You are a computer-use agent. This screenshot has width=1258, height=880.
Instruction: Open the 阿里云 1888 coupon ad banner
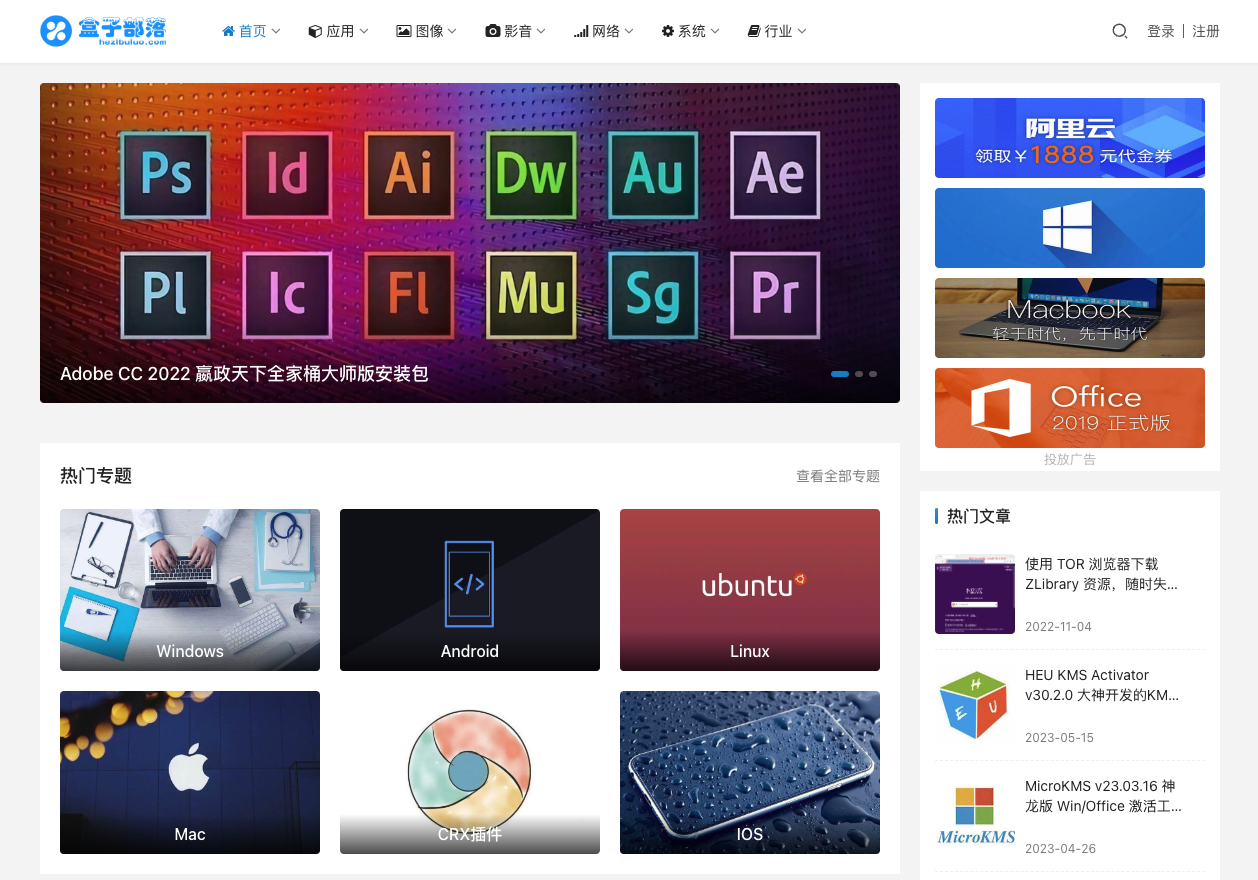click(1070, 138)
